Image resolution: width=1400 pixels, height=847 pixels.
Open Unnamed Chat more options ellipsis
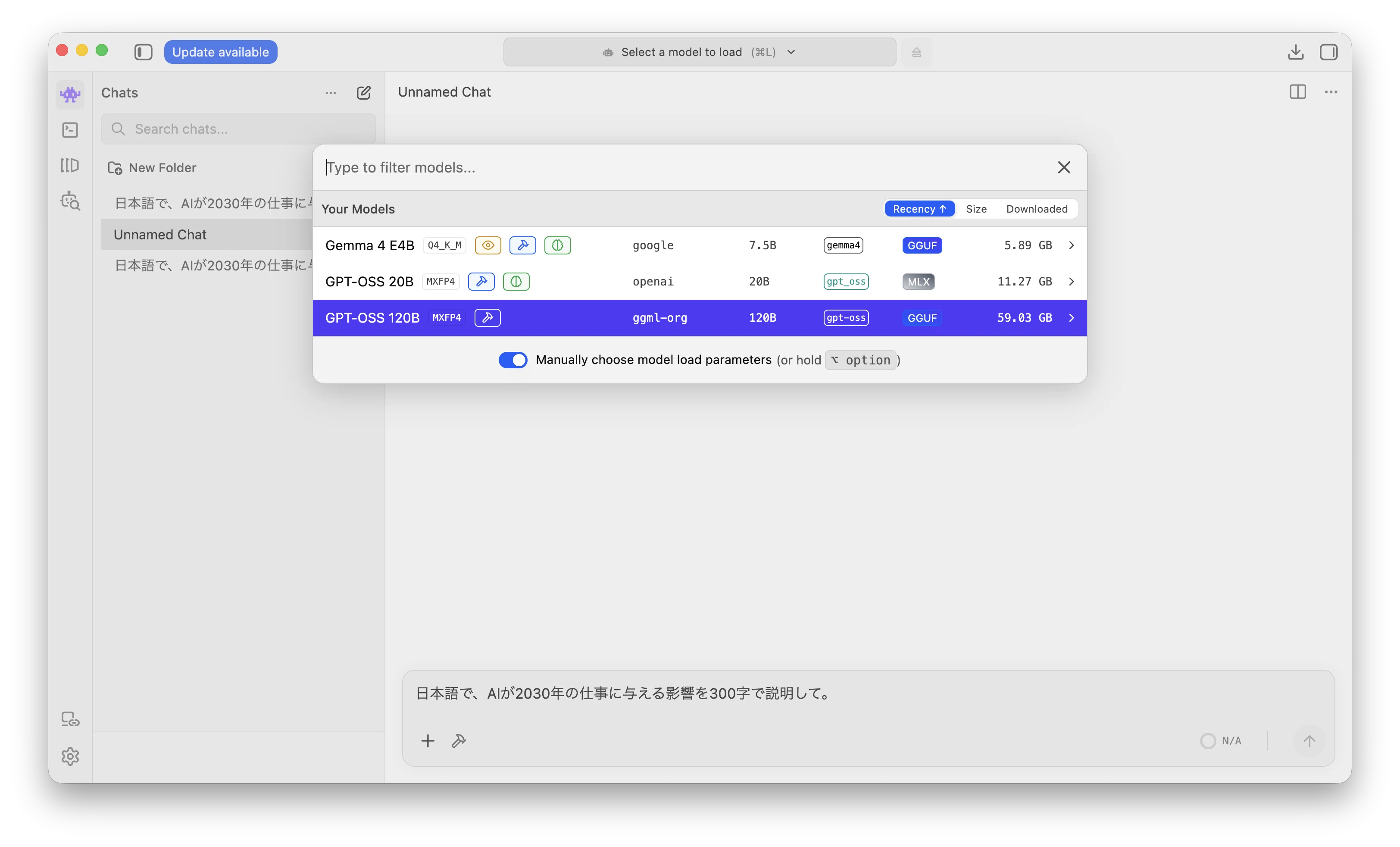[x=1330, y=91]
